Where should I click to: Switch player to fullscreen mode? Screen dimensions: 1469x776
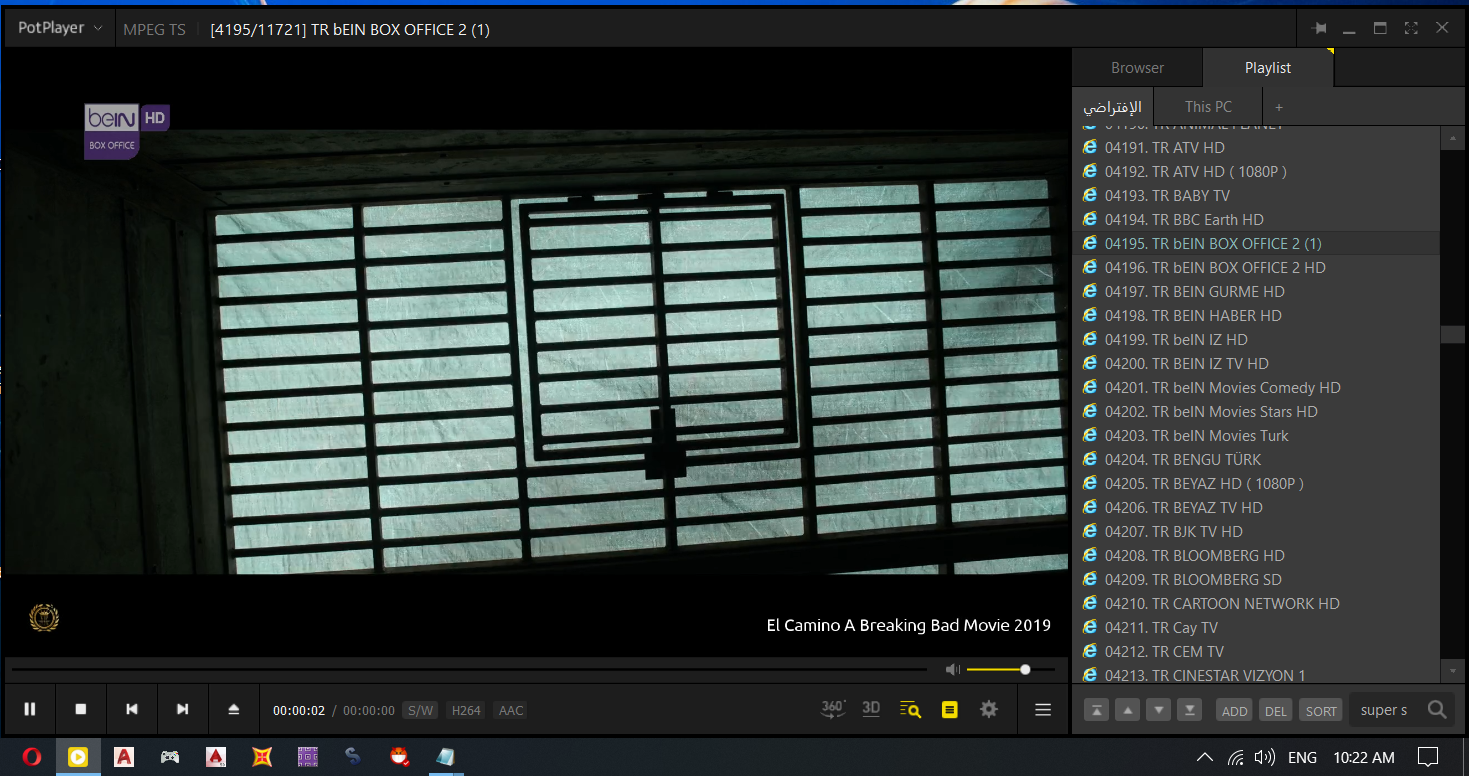point(1411,28)
